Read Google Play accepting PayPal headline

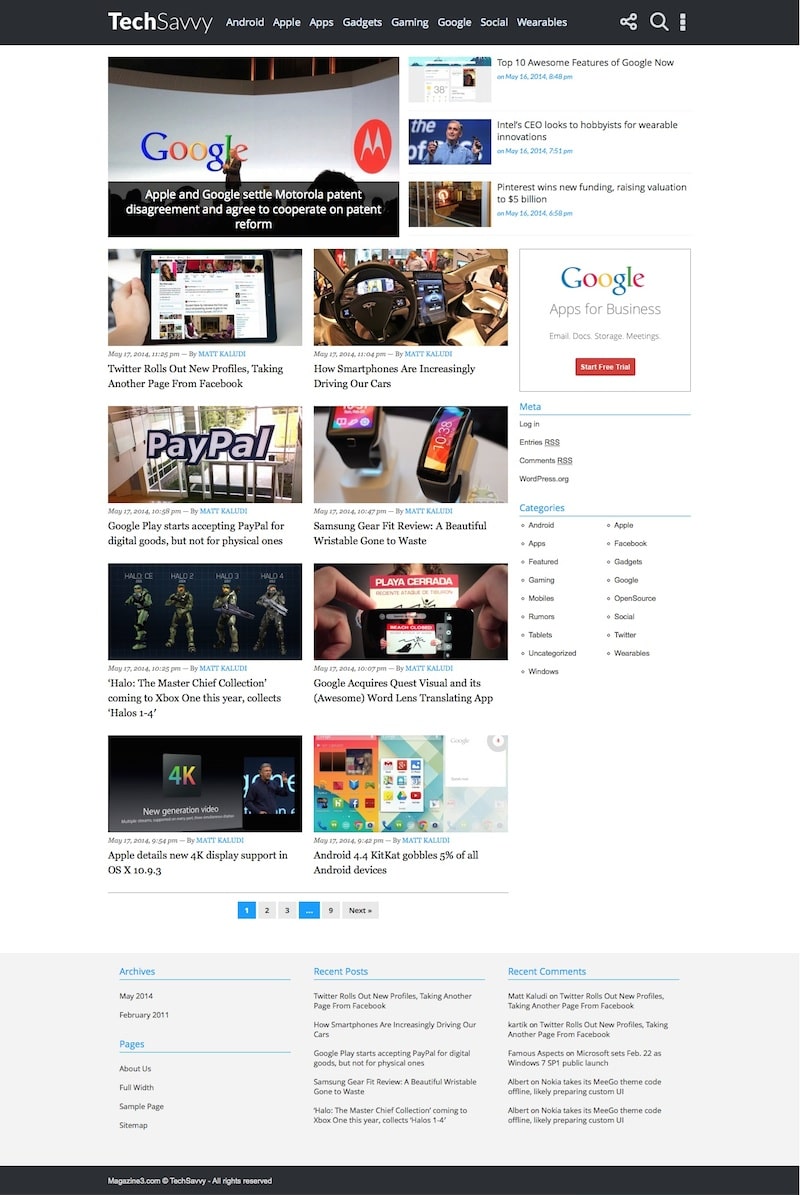(196, 533)
